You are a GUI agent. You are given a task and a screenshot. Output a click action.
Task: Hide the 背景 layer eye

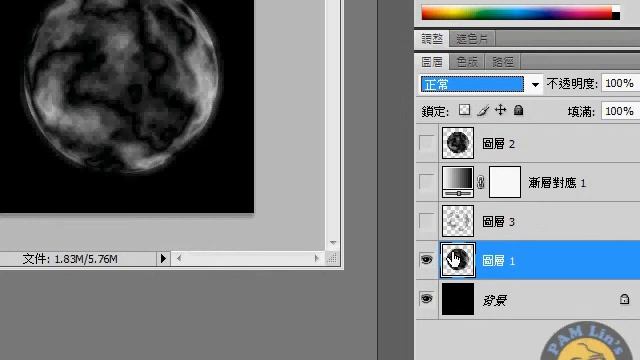point(427,299)
